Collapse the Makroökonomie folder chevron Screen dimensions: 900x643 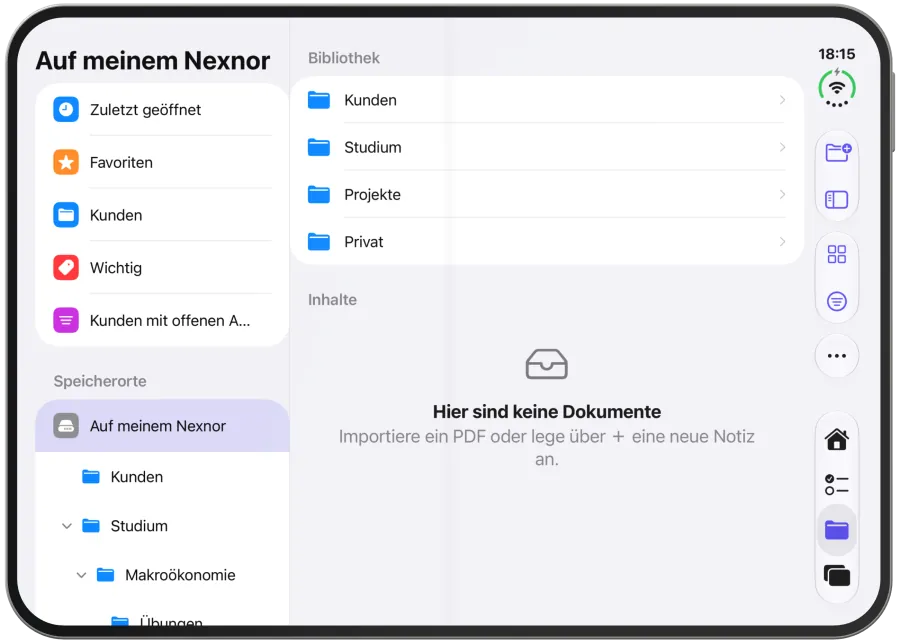(x=82, y=575)
